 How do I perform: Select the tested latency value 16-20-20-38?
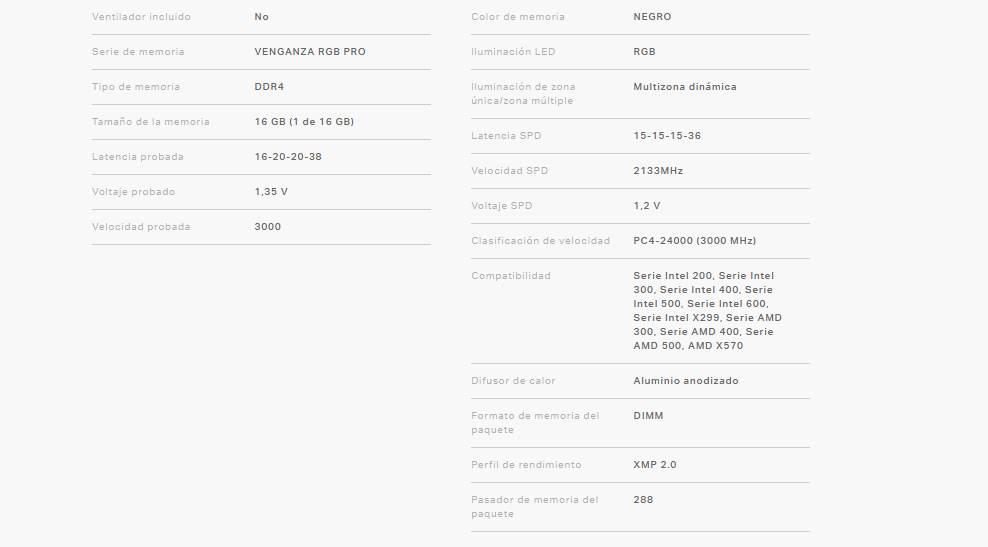(288, 157)
